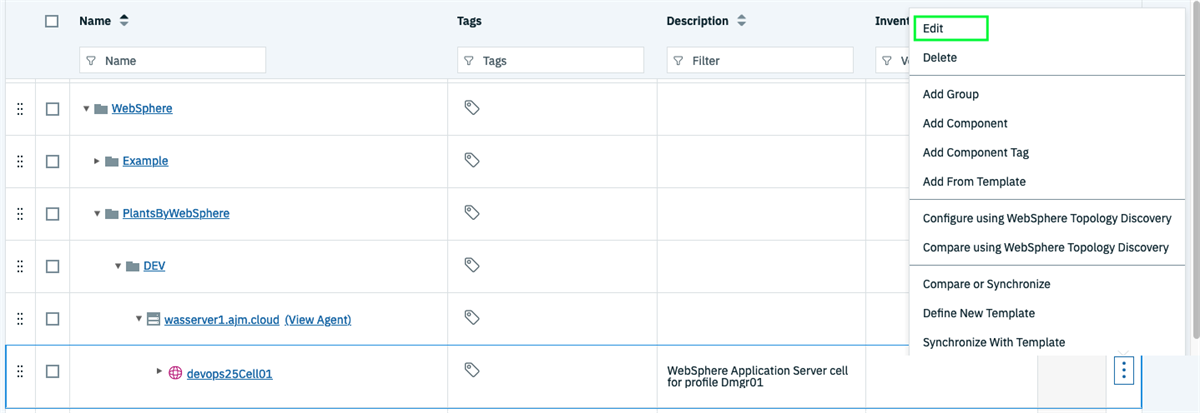This screenshot has height=413, width=1200.
Task: Click the Tags filter input field
Action: (550, 61)
